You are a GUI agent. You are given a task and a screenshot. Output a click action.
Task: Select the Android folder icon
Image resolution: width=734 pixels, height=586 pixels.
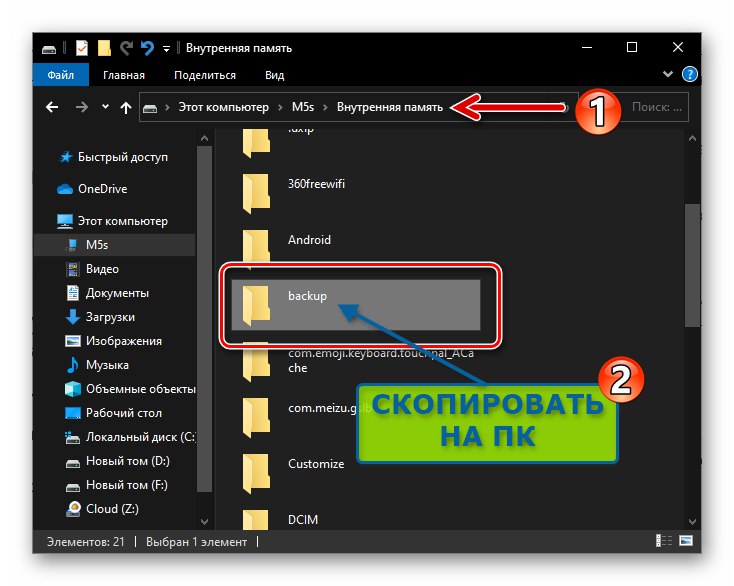point(256,249)
